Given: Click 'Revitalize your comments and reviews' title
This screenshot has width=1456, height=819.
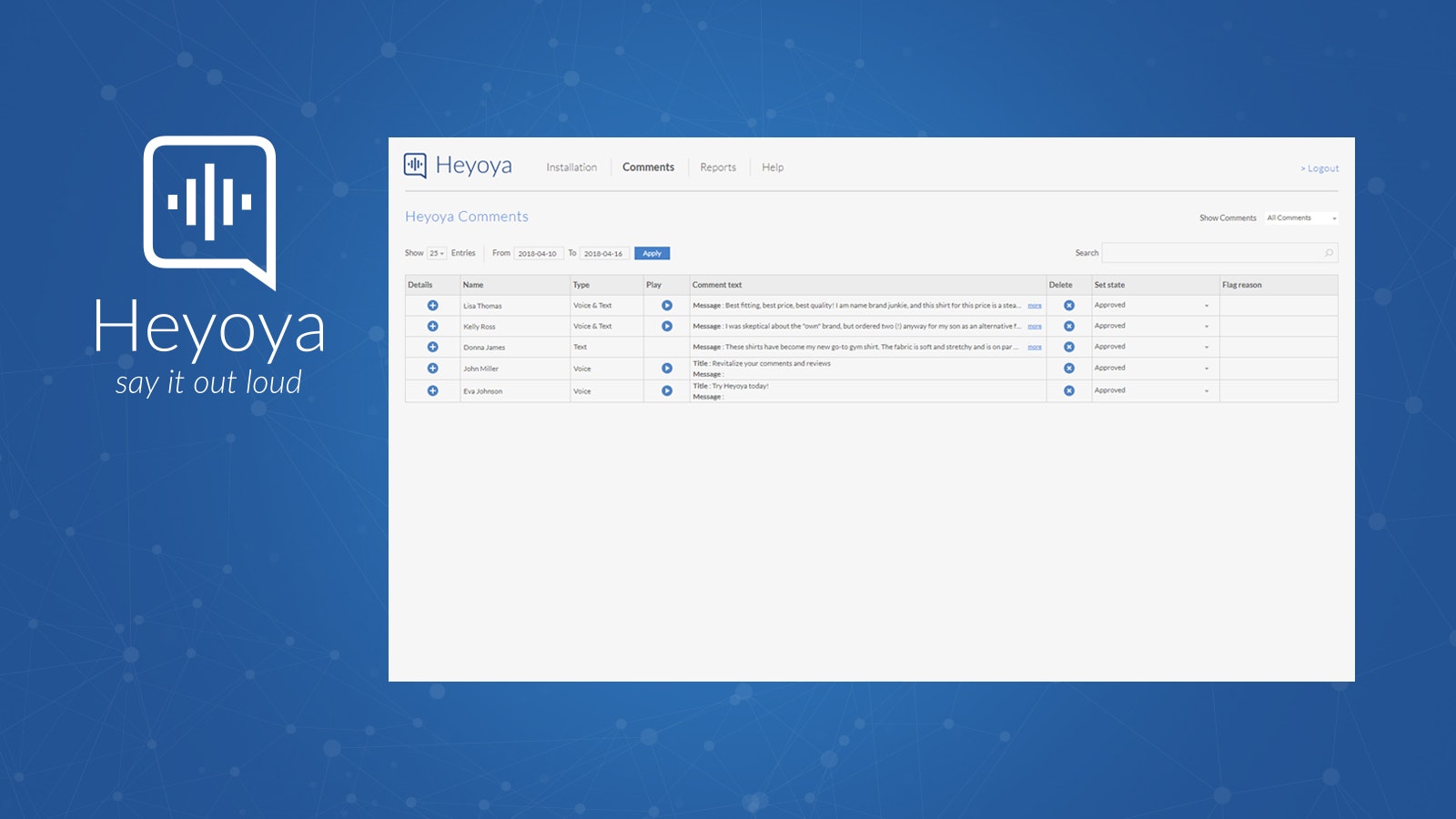Looking at the screenshot, I should (772, 363).
